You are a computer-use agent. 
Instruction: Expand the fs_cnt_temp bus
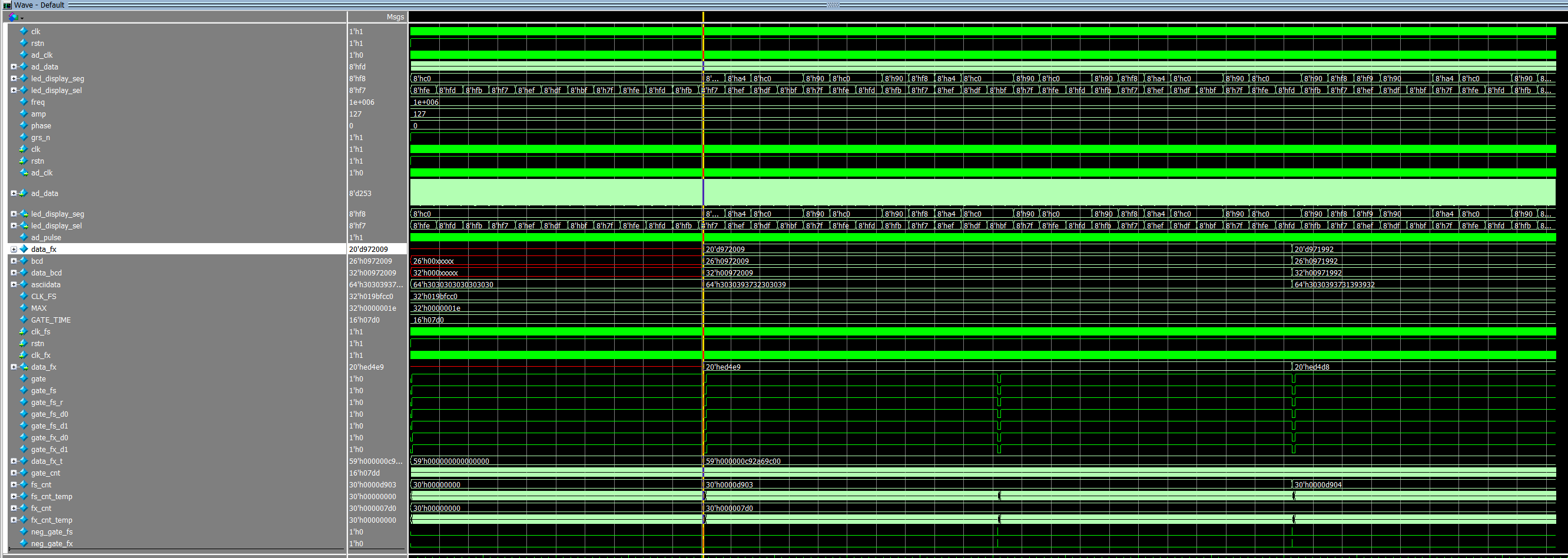click(14, 497)
